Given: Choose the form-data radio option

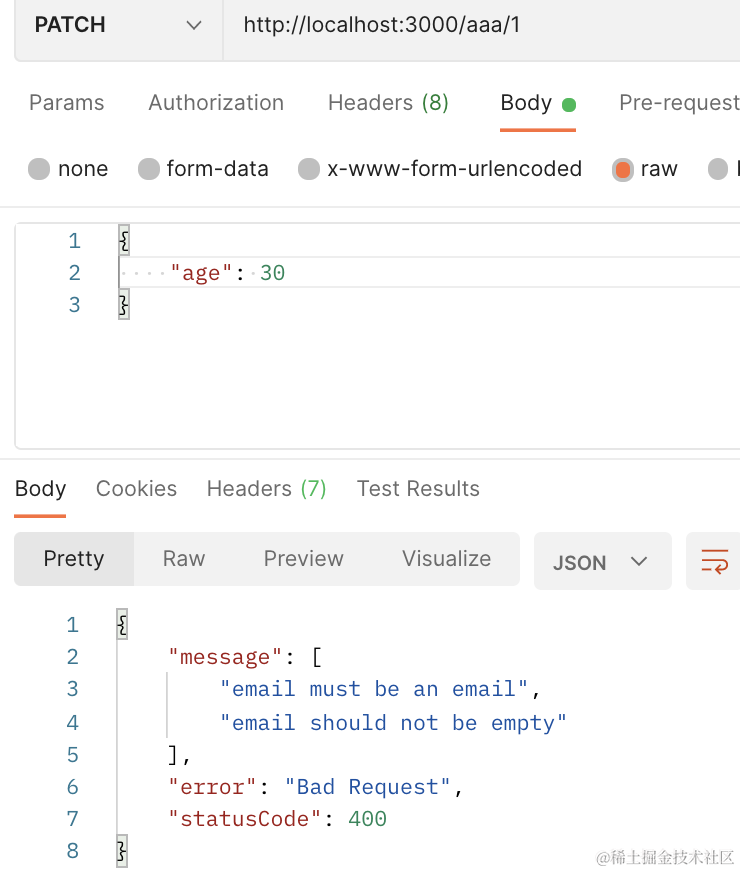Looking at the screenshot, I should tap(149, 169).
